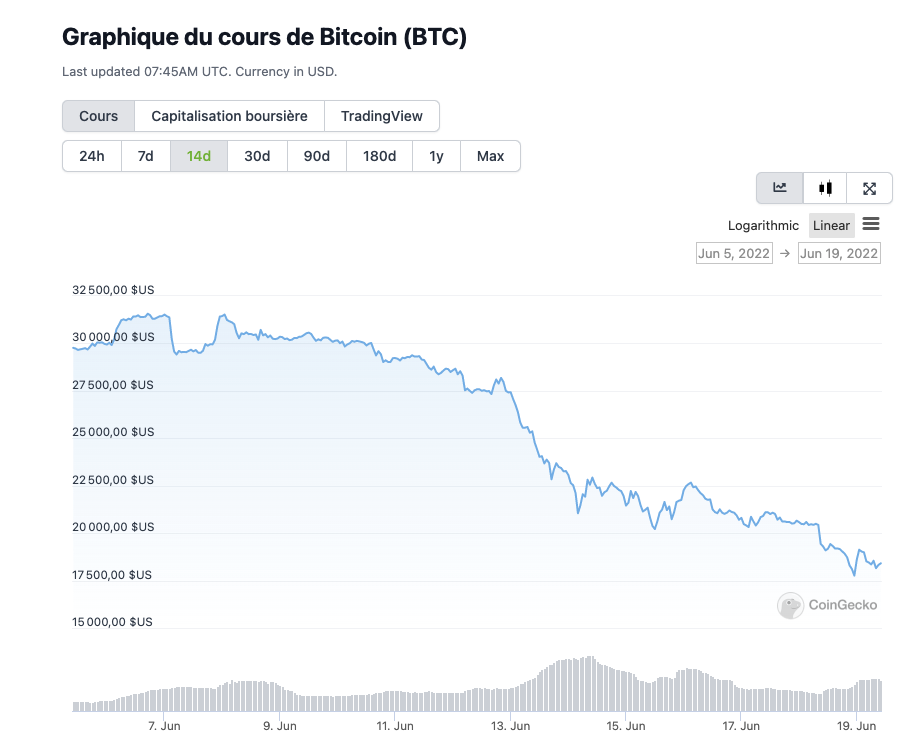Open the TradingView tab

pos(381,116)
